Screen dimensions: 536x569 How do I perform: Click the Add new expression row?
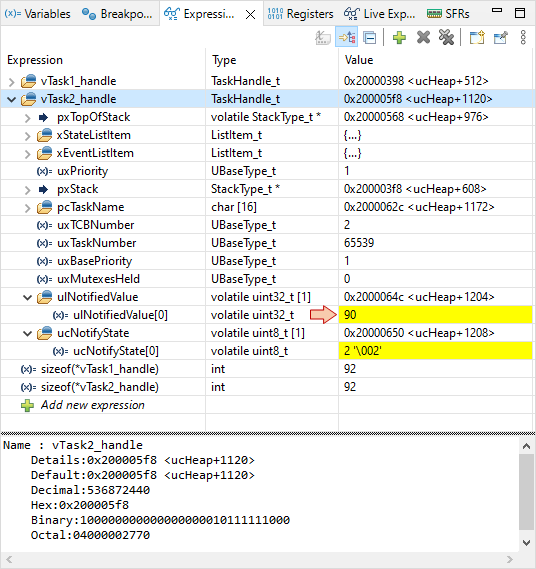(x=93, y=405)
